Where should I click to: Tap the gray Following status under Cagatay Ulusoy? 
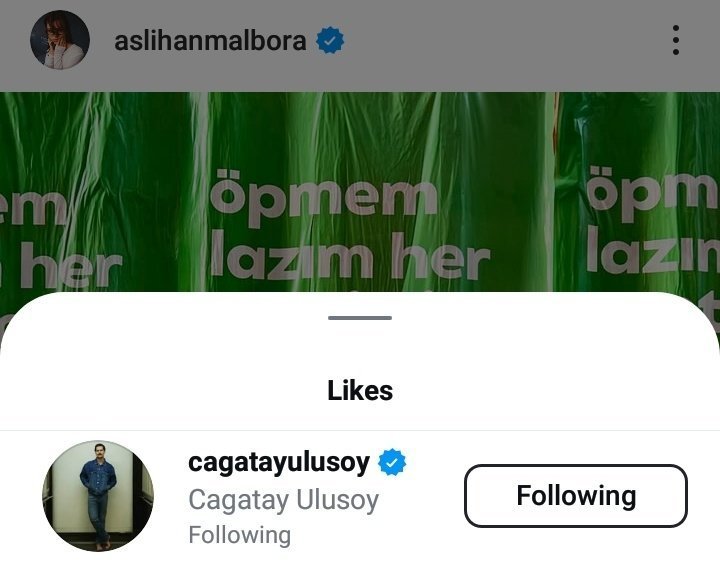(240, 535)
